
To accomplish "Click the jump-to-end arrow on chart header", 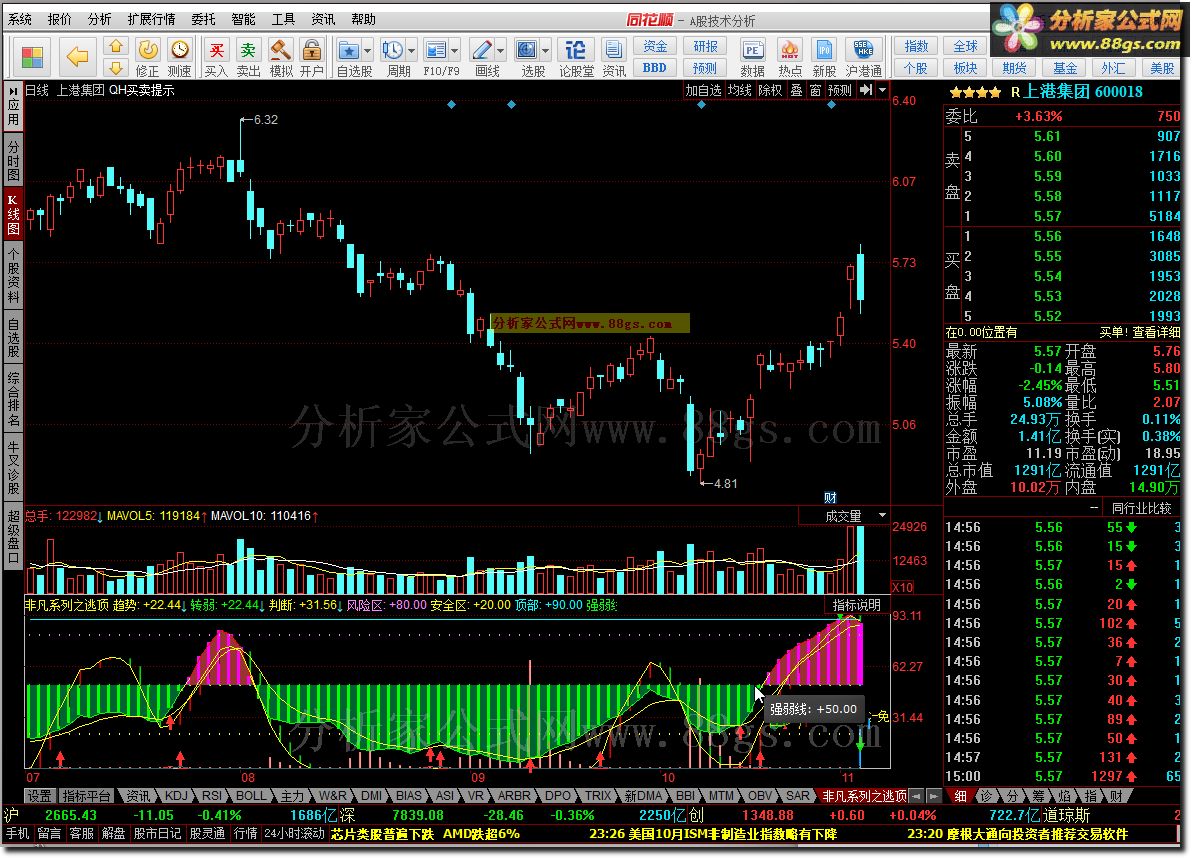I will (x=866, y=90).
